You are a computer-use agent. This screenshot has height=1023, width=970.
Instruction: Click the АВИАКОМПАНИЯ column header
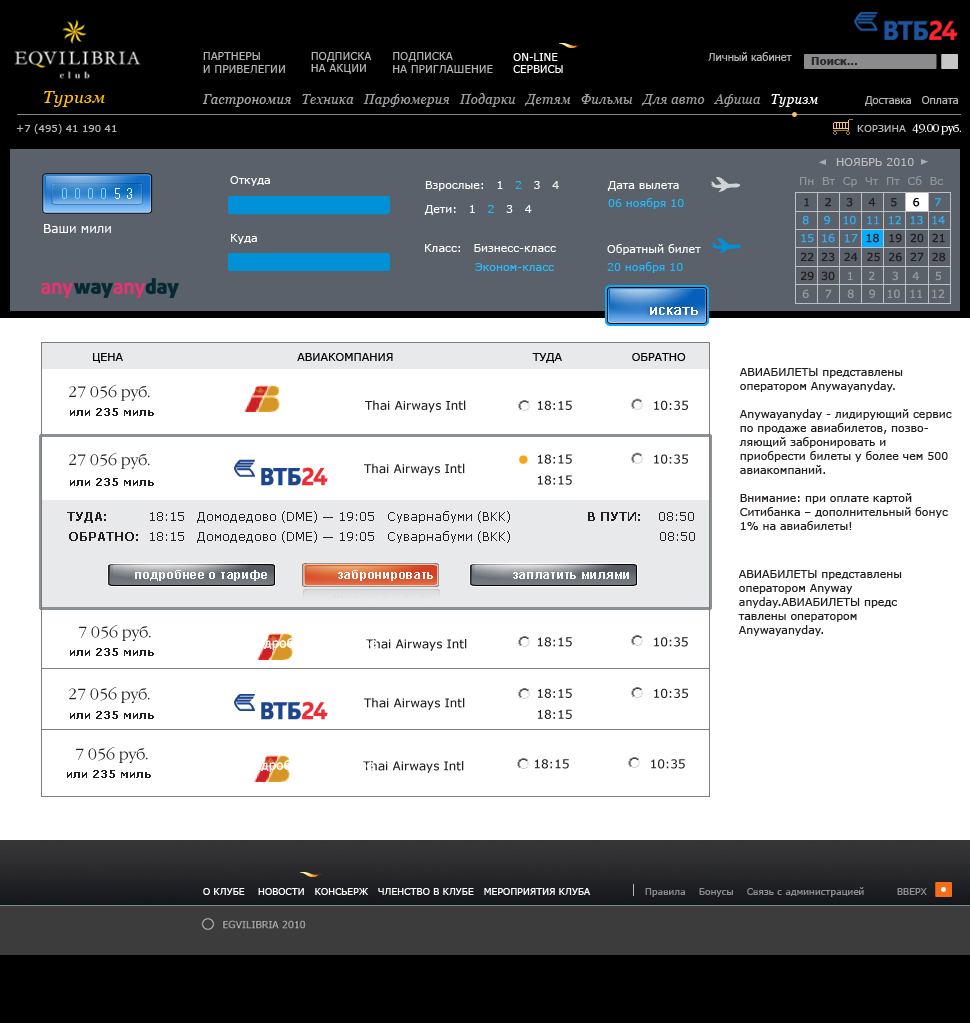[345, 358]
